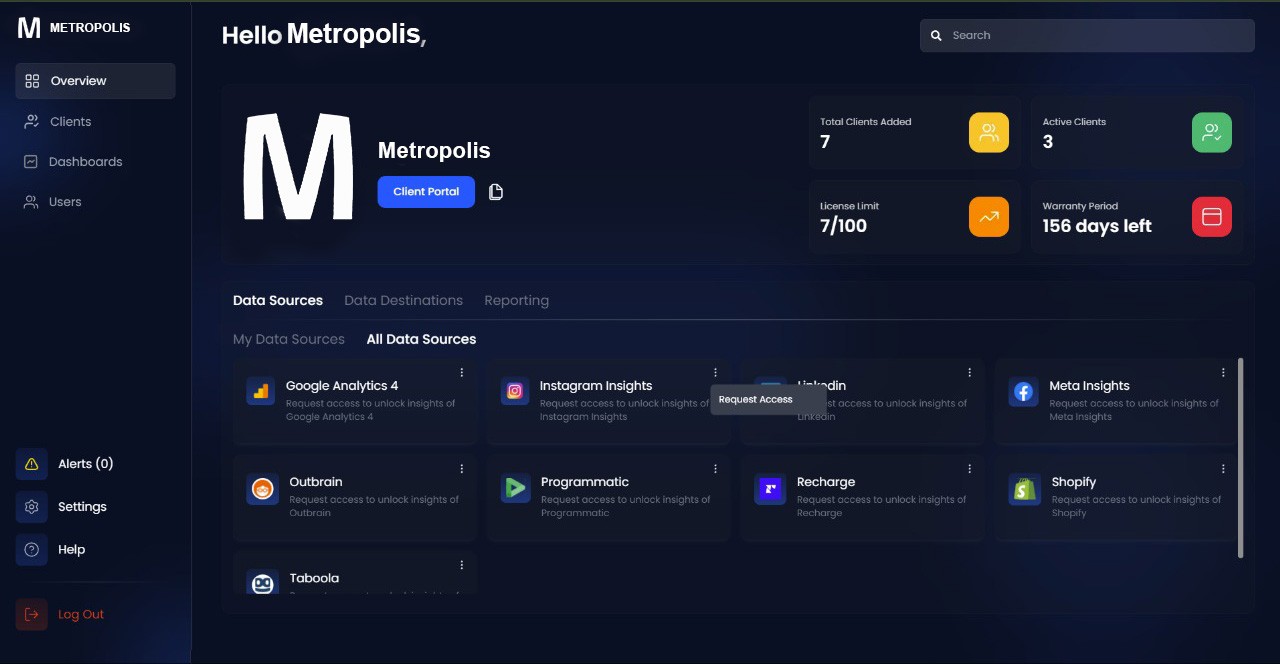Click the Dashboards chart icon
The height and width of the screenshot is (664, 1280).
30,161
